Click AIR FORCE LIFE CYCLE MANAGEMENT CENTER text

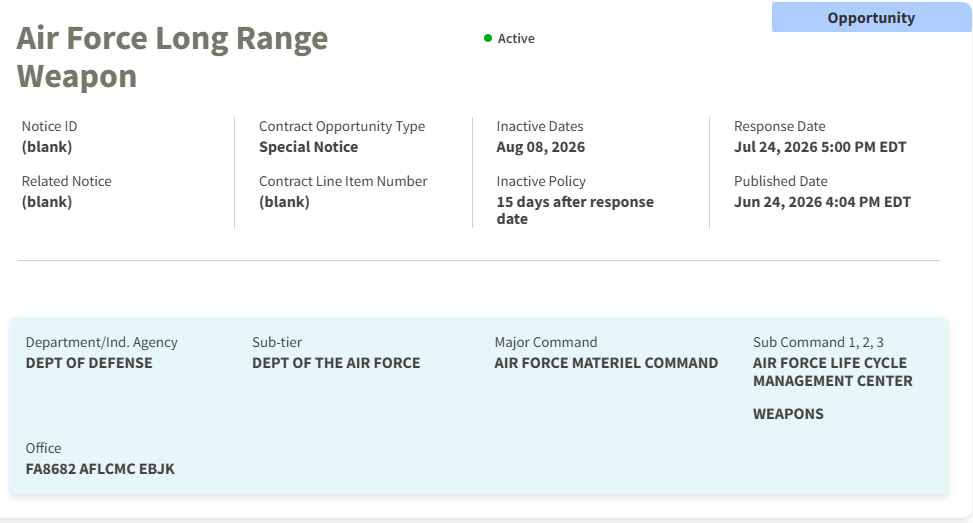[x=833, y=372]
